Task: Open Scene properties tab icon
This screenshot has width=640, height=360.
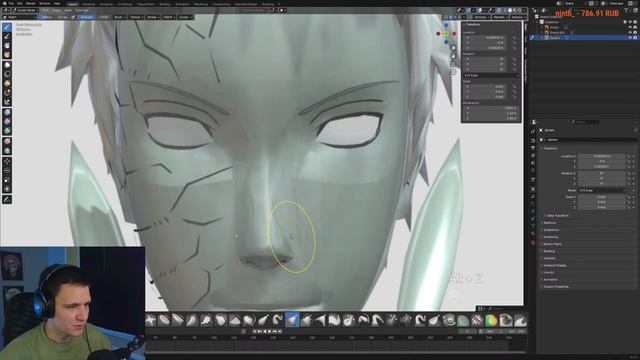Action: tap(533, 163)
